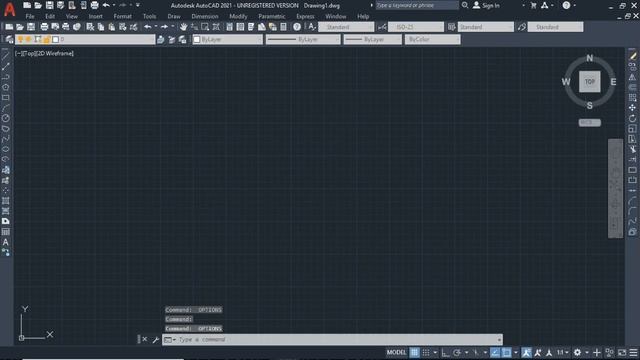Toggle the layer 0 on/off lightbulb
Screen dimensions: 640x360
click(20, 39)
